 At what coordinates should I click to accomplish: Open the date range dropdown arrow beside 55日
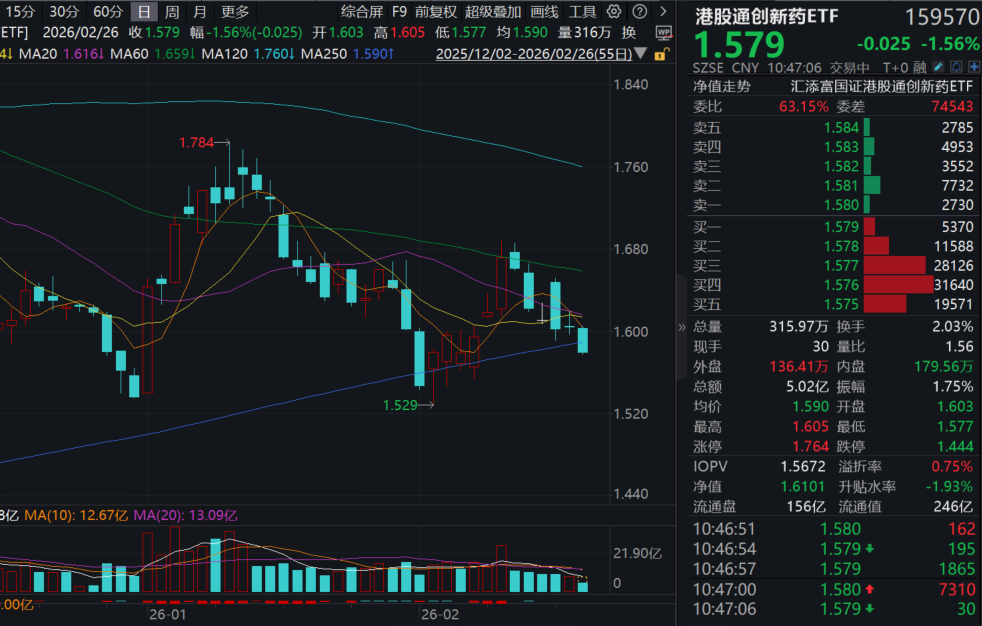pyautogui.click(x=641, y=54)
